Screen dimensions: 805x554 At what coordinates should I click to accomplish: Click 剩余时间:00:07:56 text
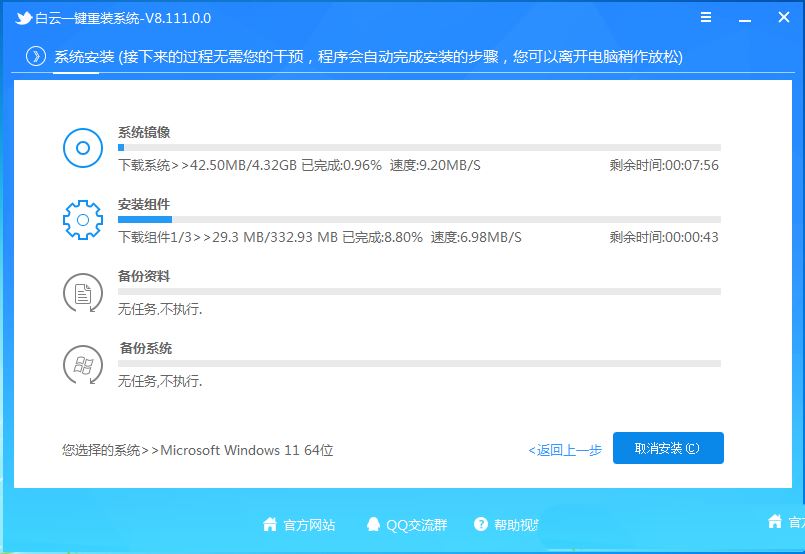click(664, 165)
